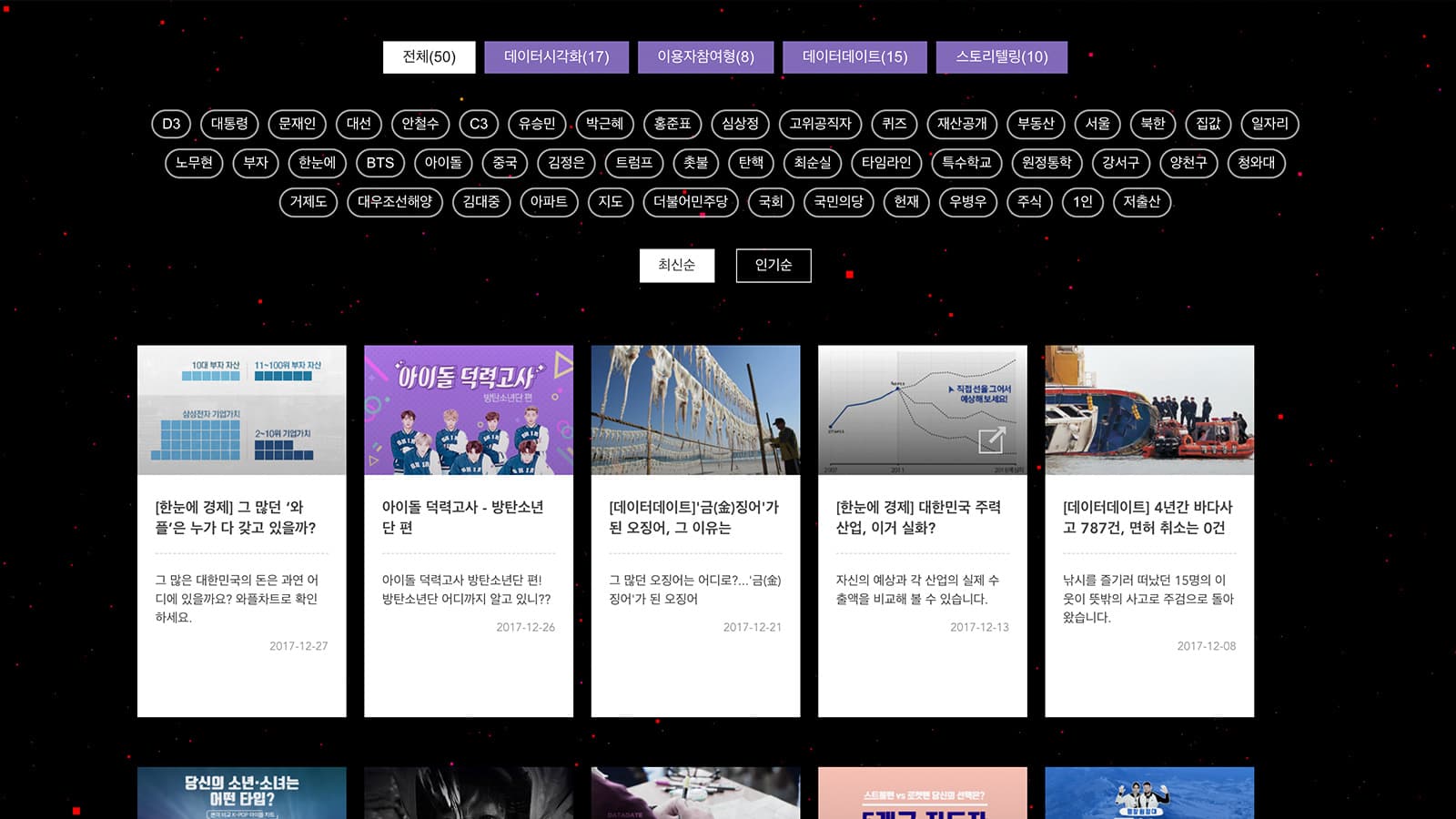Screen dimensions: 1456x819
Task: Open the squid drying rack article thumbnail
Action: click(x=696, y=411)
